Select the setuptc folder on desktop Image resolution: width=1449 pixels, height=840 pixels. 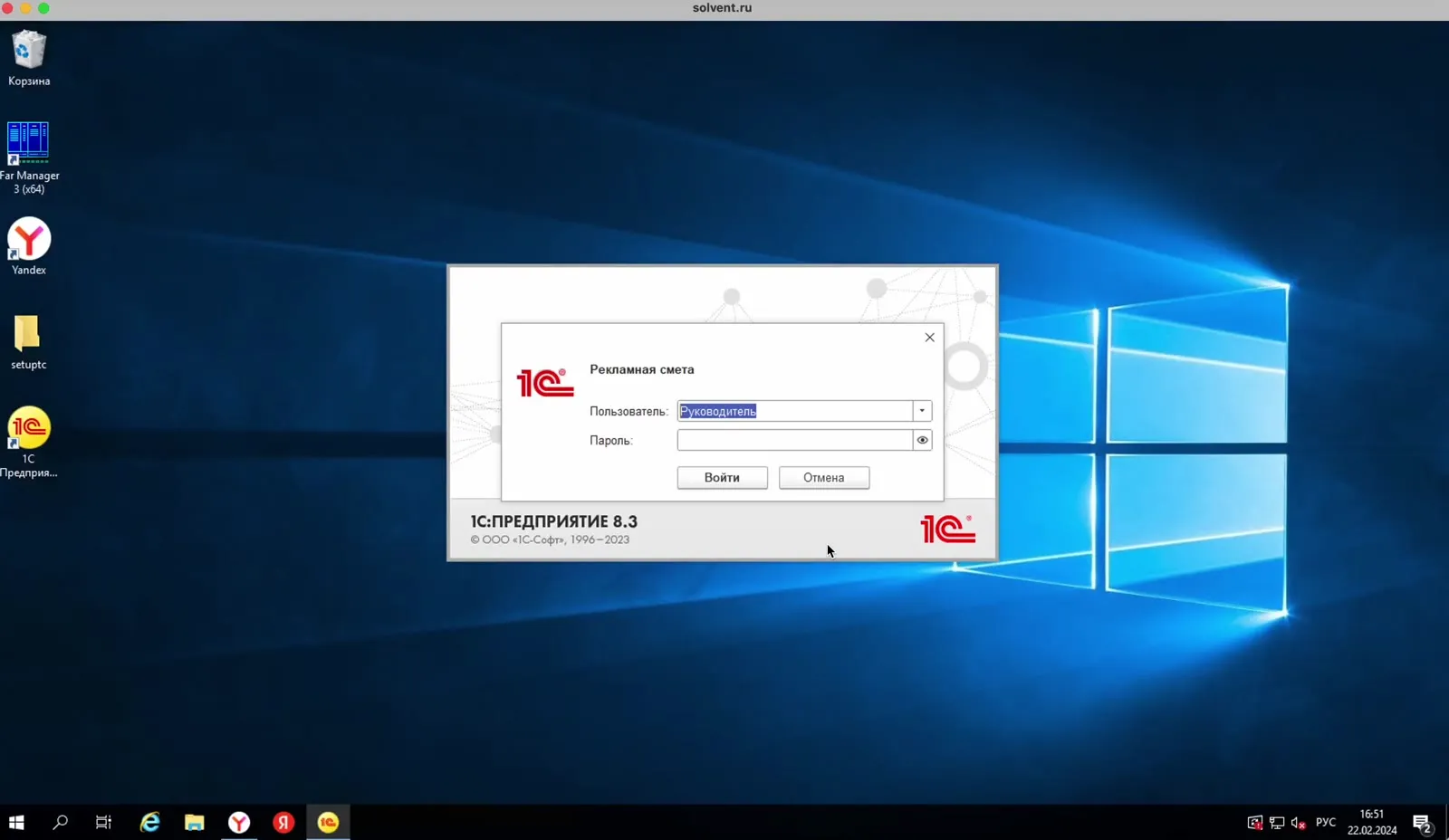[28, 342]
